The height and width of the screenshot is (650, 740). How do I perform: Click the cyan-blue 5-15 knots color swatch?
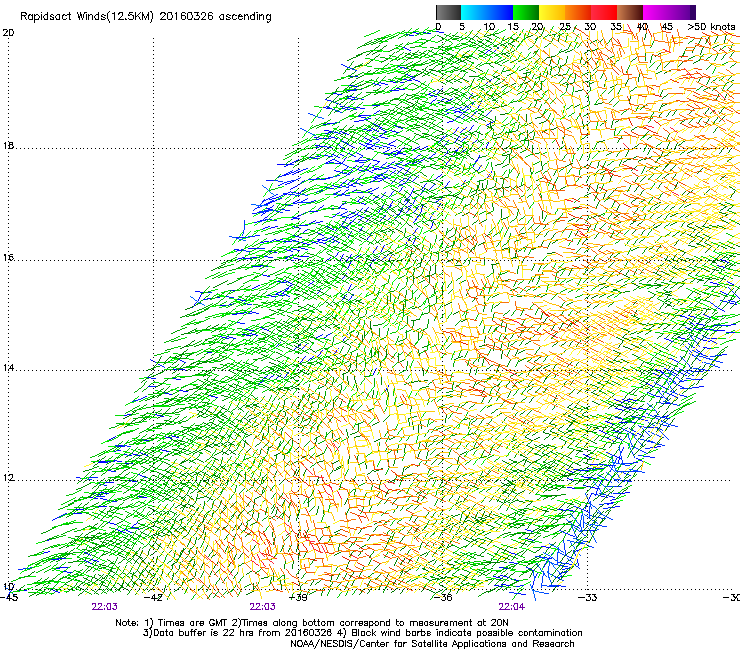coord(487,12)
